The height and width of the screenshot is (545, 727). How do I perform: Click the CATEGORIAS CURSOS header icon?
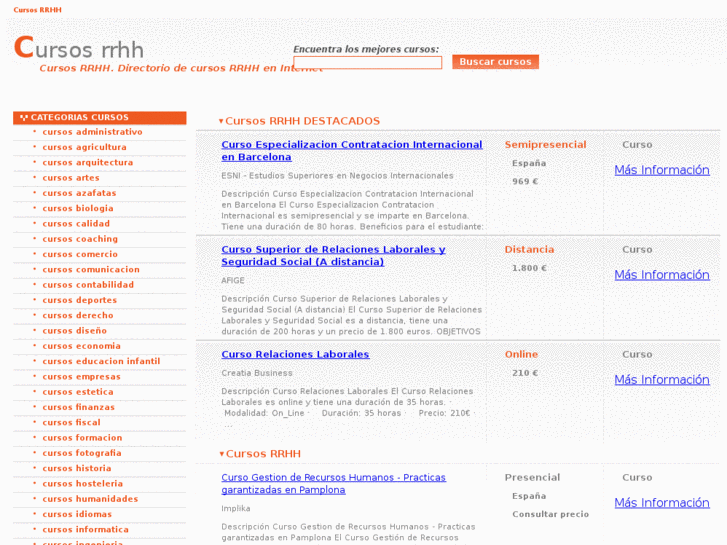pyautogui.click(x=24, y=118)
